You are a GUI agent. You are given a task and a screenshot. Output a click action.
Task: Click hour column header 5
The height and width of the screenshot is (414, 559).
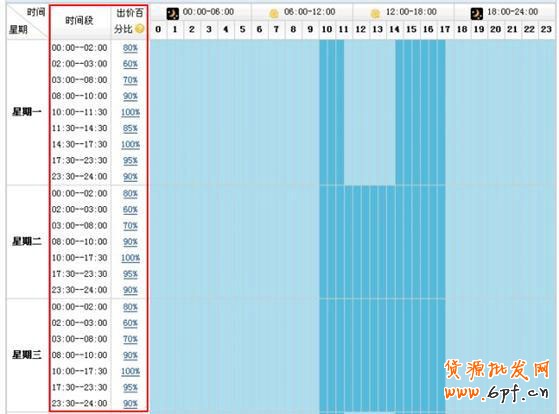[x=242, y=29]
